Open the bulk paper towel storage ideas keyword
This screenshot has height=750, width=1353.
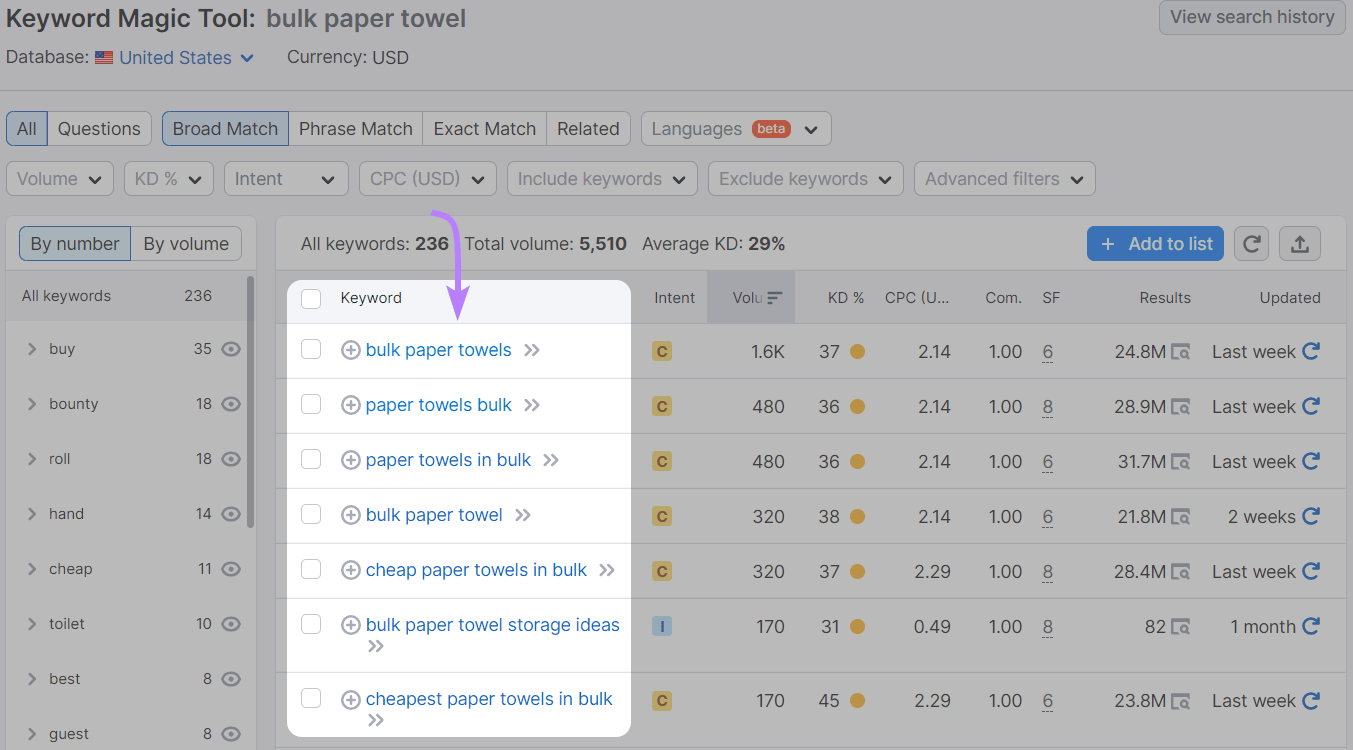coord(492,624)
